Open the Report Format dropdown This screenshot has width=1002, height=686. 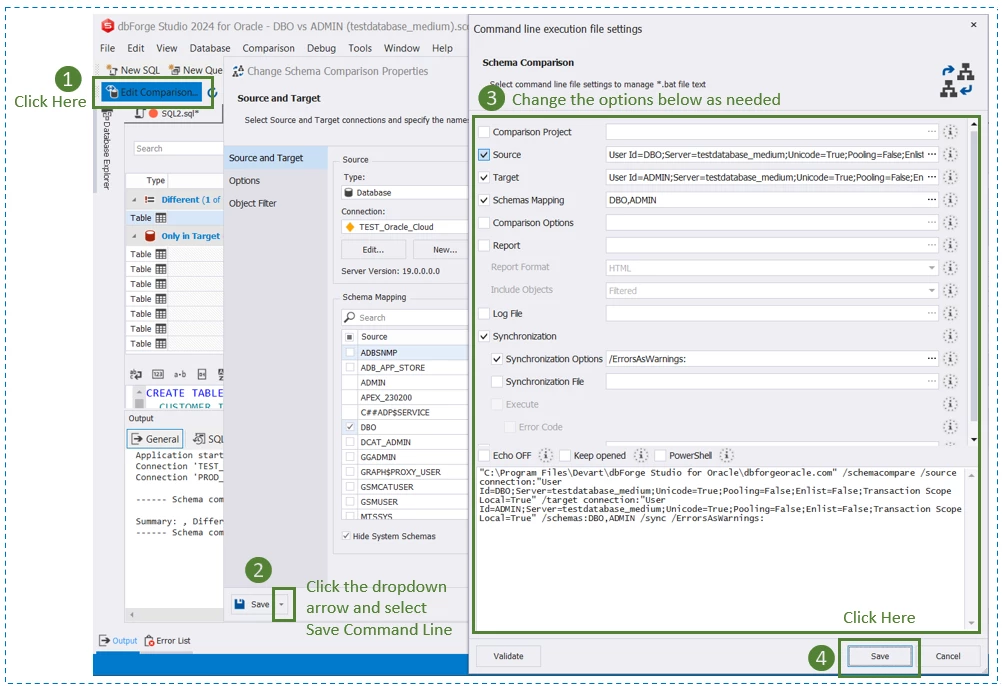click(x=932, y=268)
